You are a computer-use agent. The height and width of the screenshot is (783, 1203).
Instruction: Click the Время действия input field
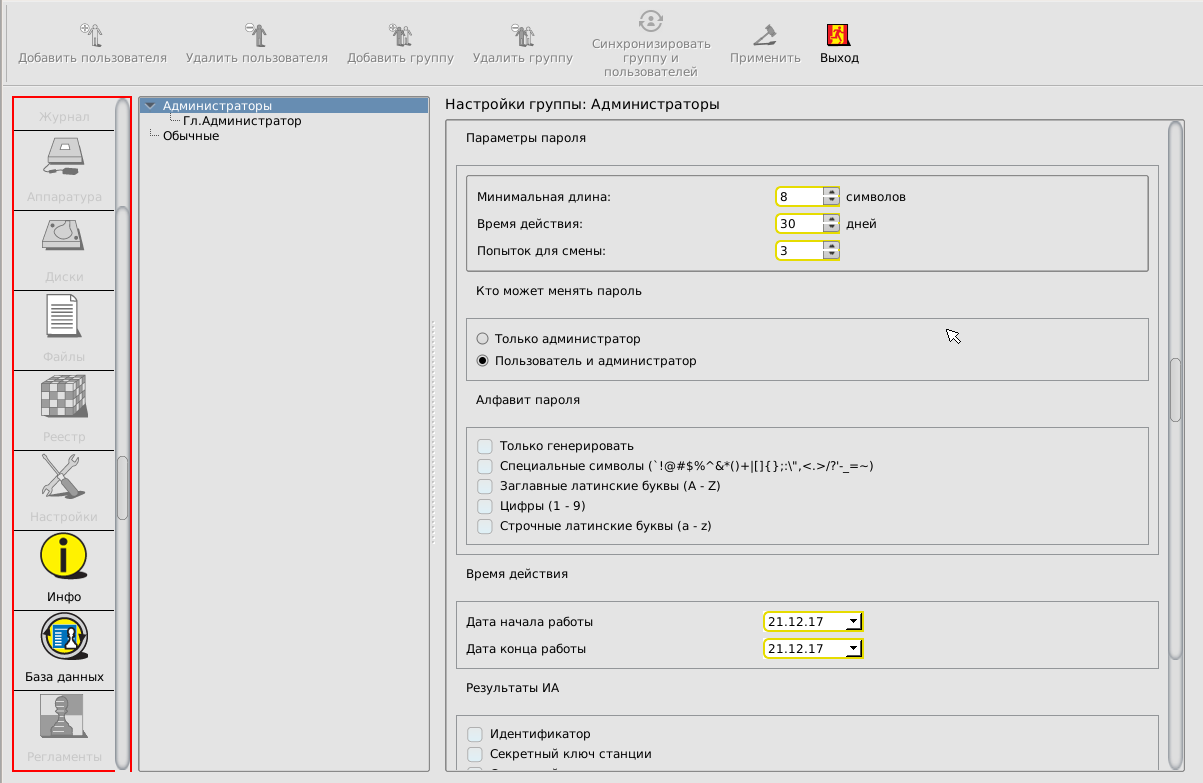(799, 223)
